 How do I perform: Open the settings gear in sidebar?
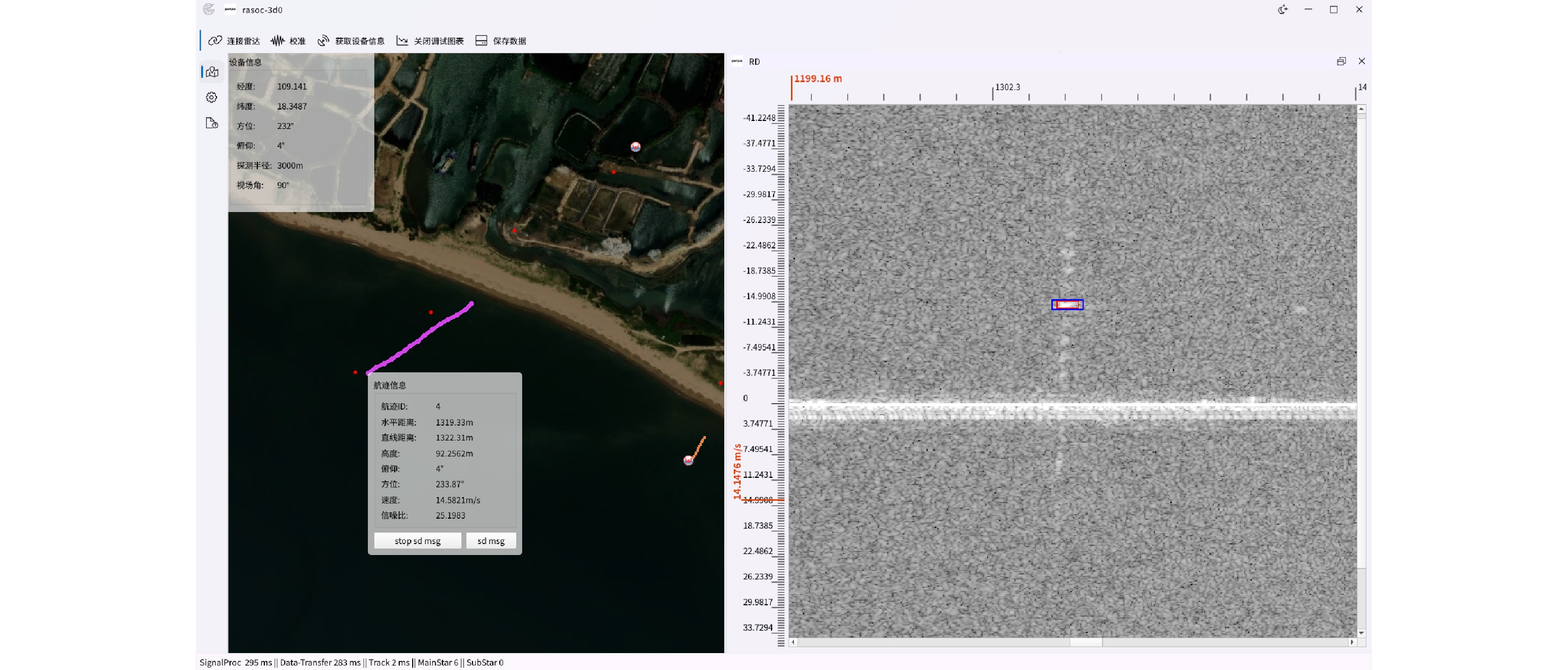212,98
